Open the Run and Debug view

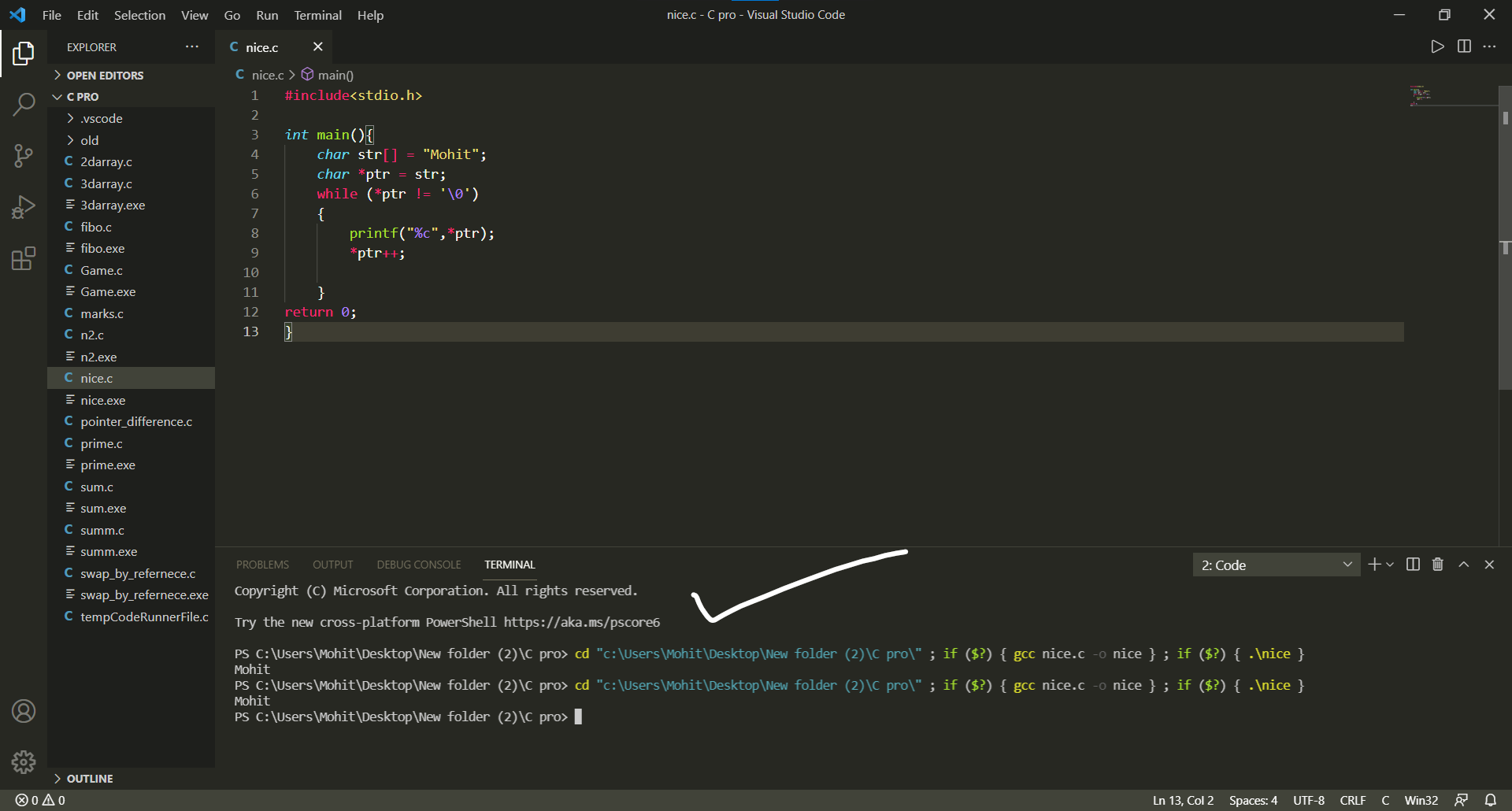24,206
